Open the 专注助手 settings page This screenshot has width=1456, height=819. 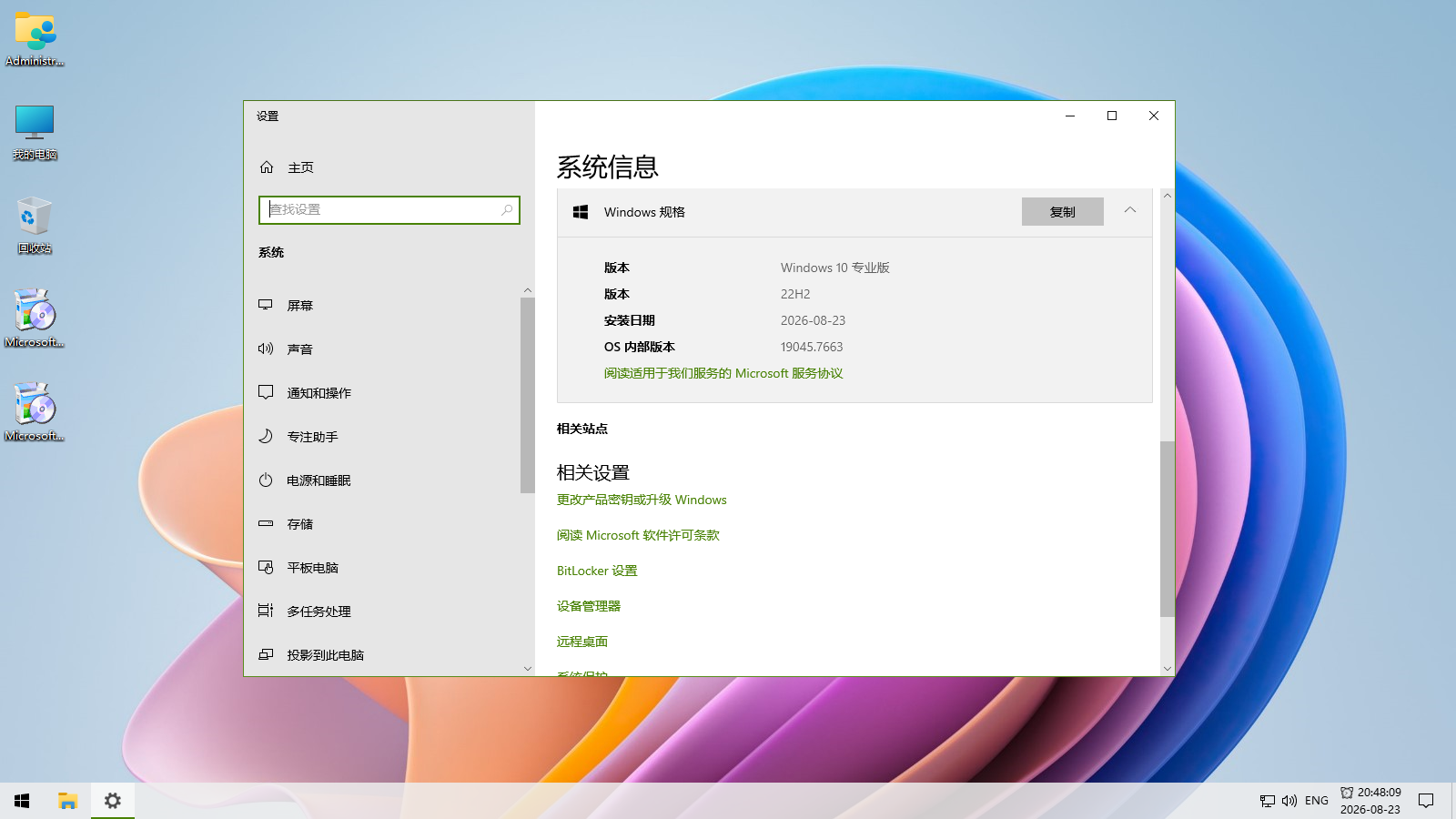[x=382, y=436]
